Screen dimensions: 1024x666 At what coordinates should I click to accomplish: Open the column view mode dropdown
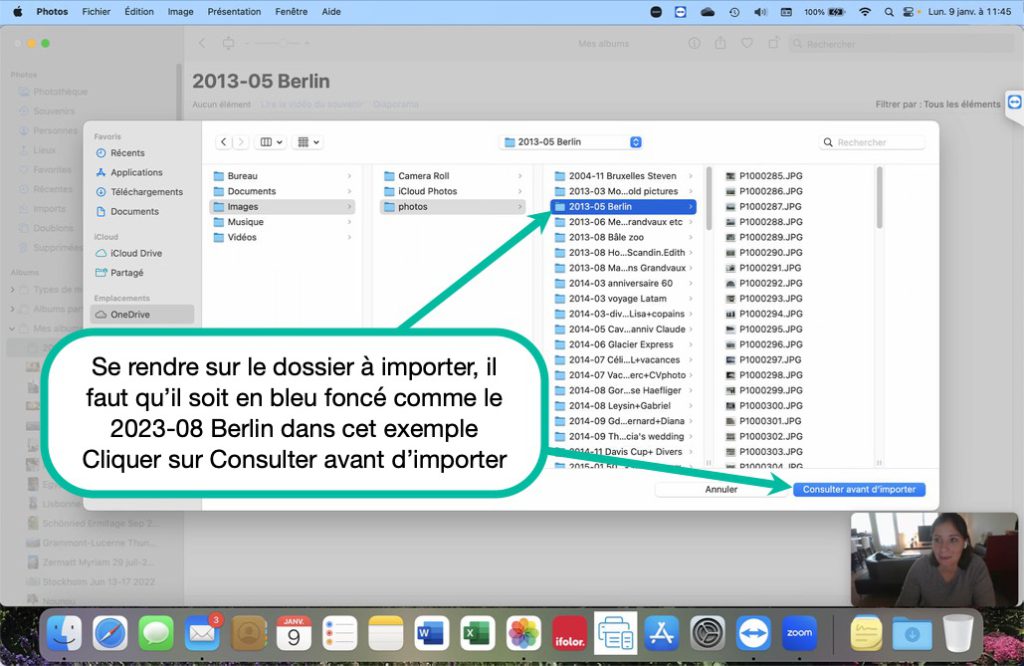[270, 143]
